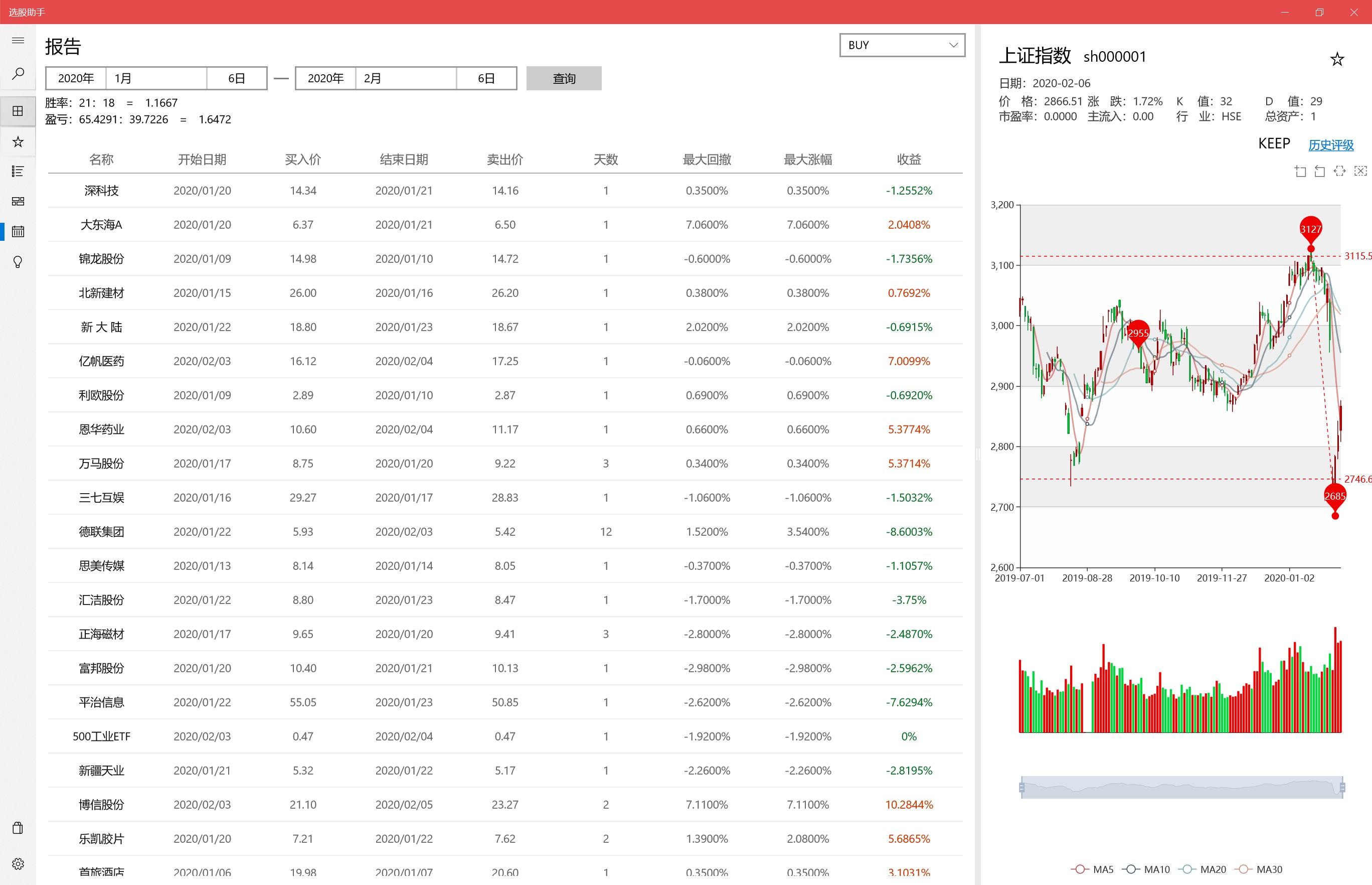The width and height of the screenshot is (1372, 885).
Task: Click the chart zoom-reset back icon
Action: pyautogui.click(x=1320, y=171)
